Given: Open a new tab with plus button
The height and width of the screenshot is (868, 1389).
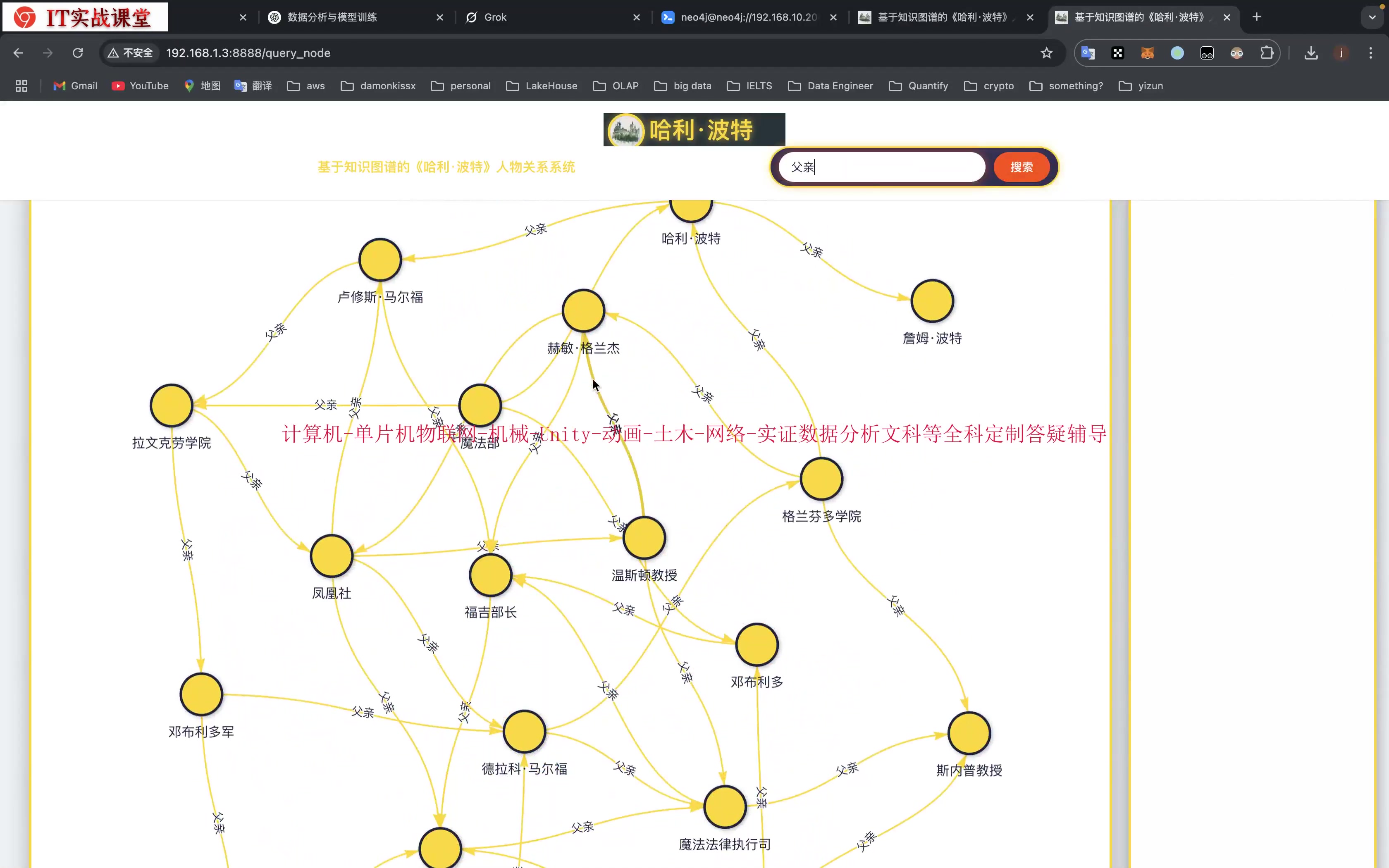Looking at the screenshot, I should pos(1256,17).
